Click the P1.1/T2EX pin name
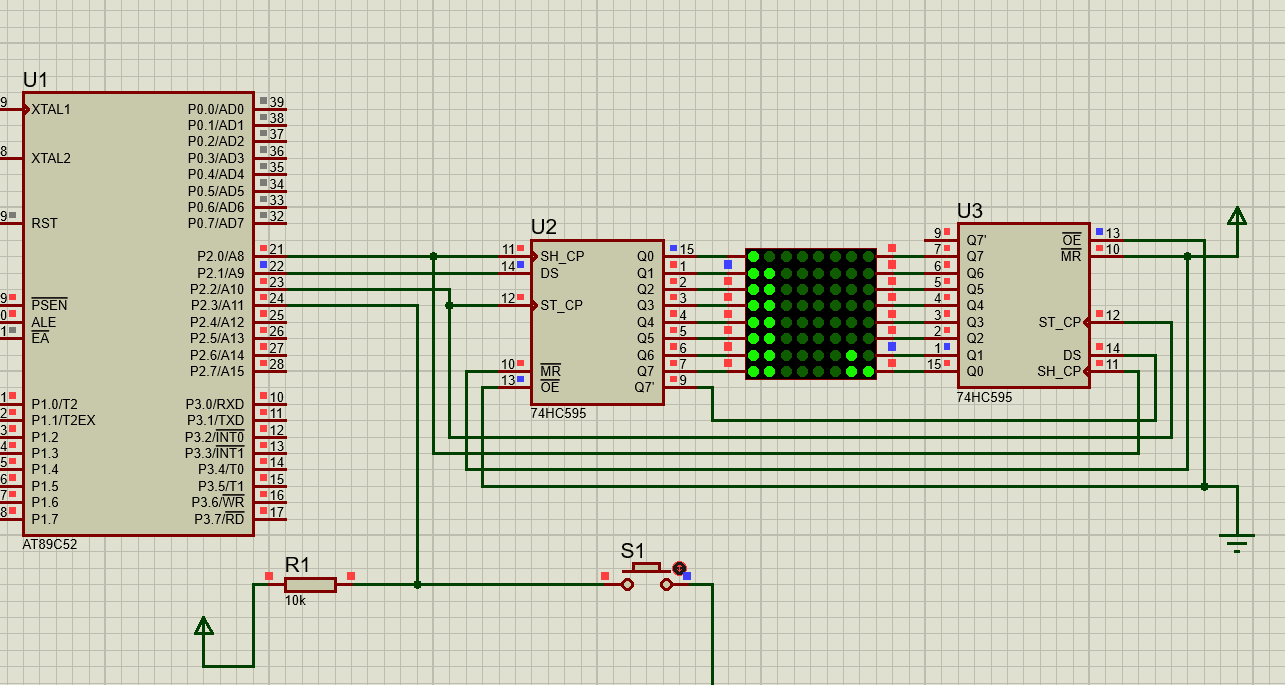1285x685 pixels. tap(63, 420)
